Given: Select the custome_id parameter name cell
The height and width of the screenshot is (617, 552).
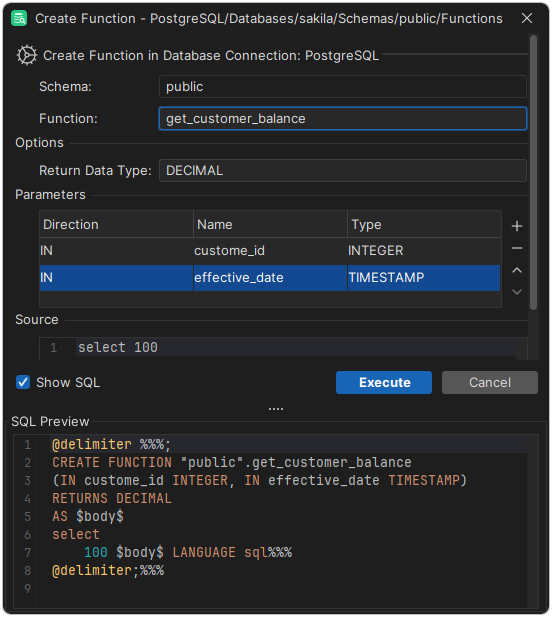Looking at the screenshot, I should (270, 251).
